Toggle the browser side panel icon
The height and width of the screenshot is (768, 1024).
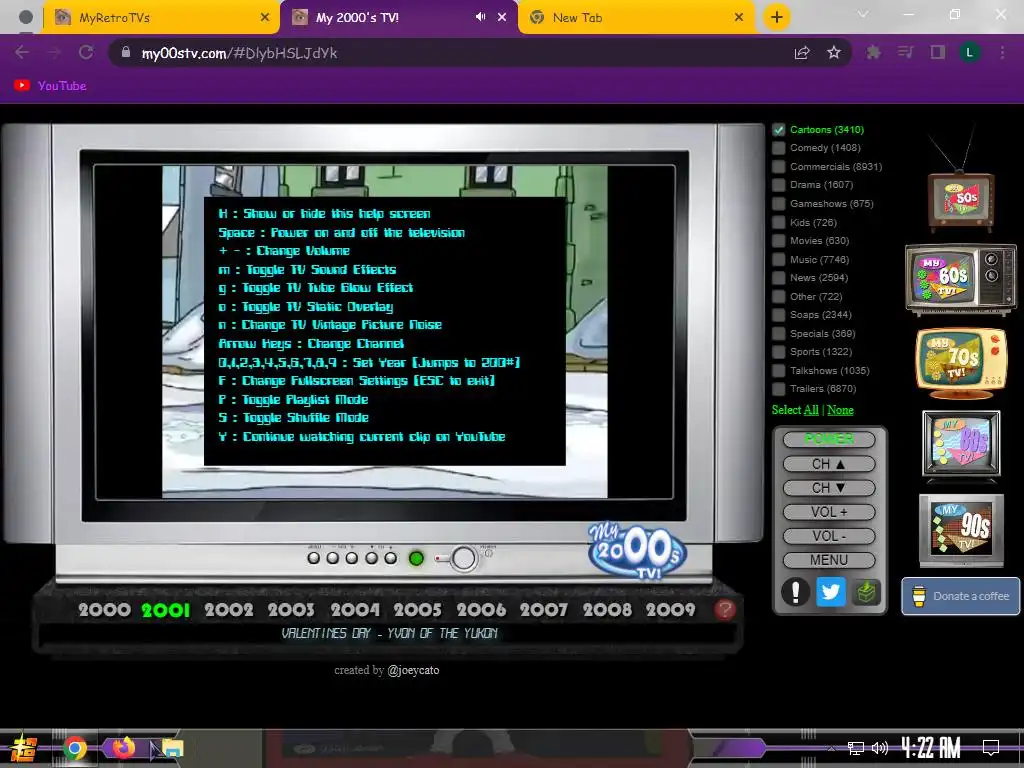click(938, 53)
